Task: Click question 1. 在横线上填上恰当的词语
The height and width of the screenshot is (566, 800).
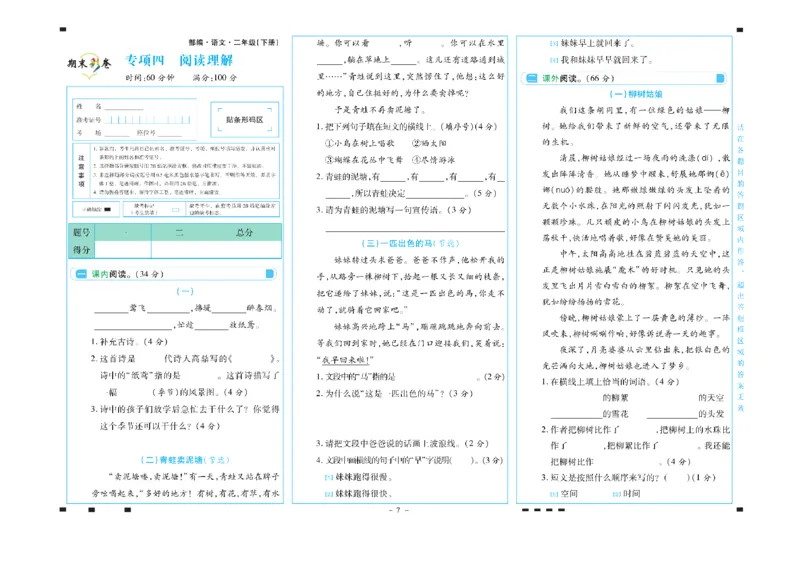Action: coord(610,381)
